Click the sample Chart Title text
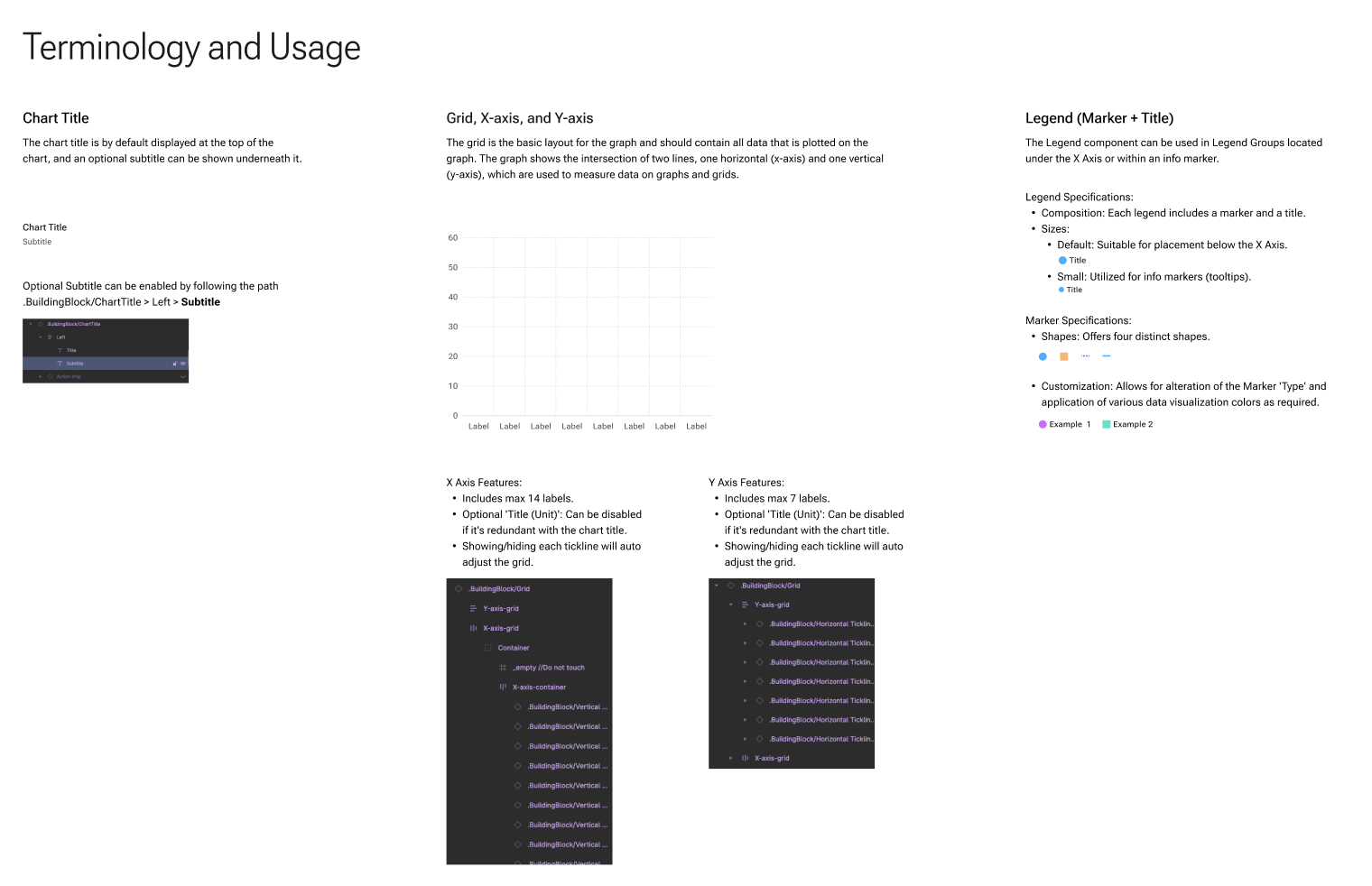This screenshot has width=1372, height=886. (x=44, y=227)
